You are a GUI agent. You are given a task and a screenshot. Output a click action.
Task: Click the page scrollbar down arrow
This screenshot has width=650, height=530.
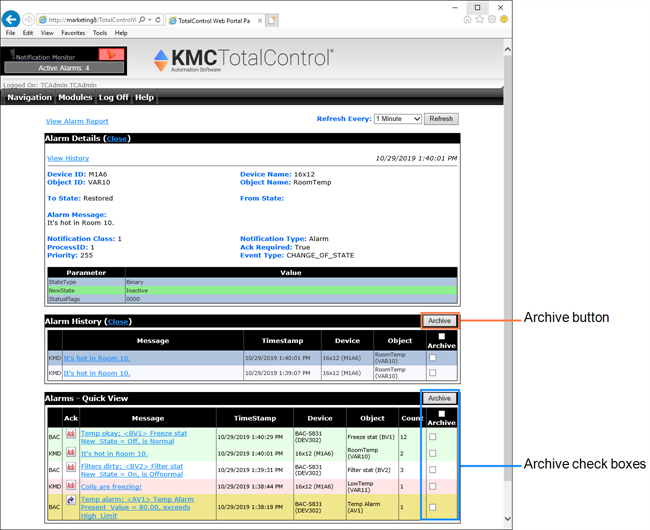click(508, 518)
